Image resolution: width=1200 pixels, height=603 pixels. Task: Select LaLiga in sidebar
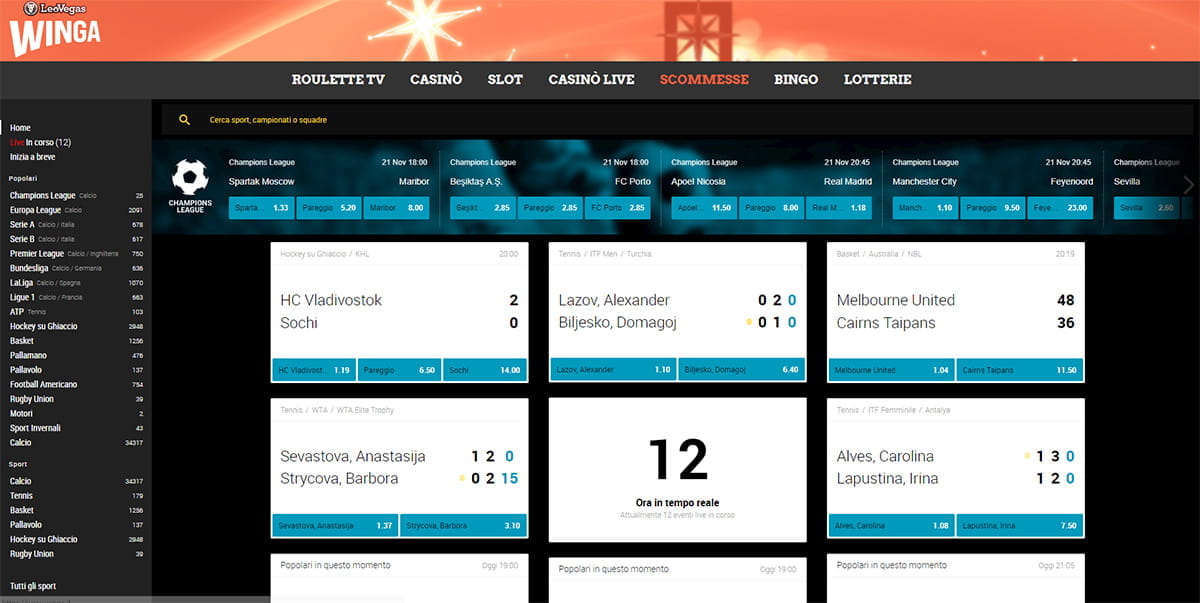(76, 283)
